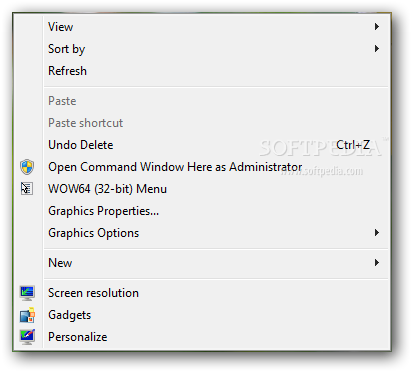412x372 pixels.
Task: Expand the New submenu arrow
Action: (x=377, y=263)
